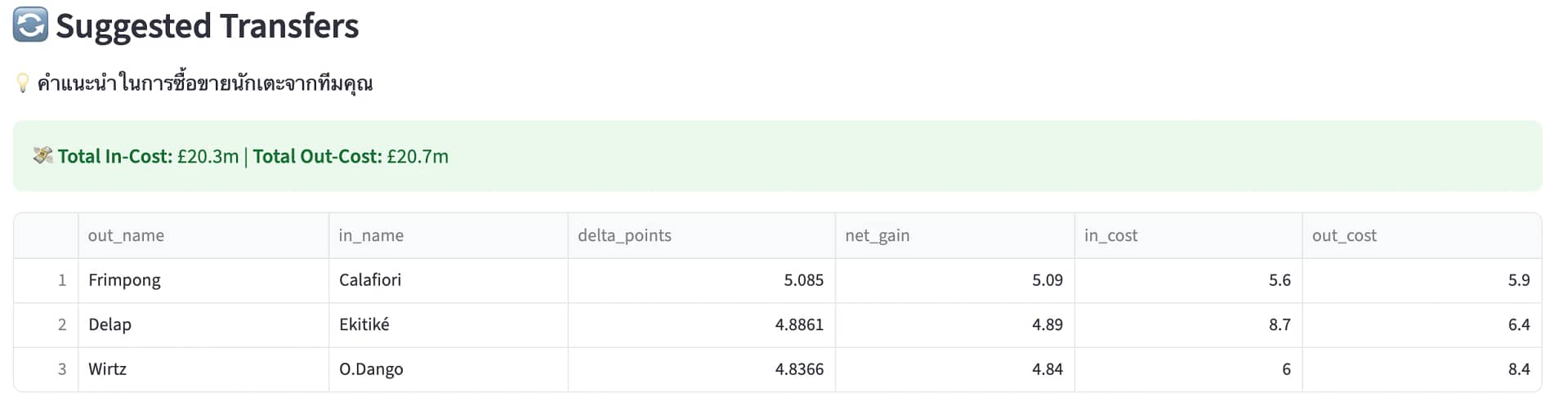Click the in_cost column header
Viewport: 1568px width, 420px height.
[1188, 235]
